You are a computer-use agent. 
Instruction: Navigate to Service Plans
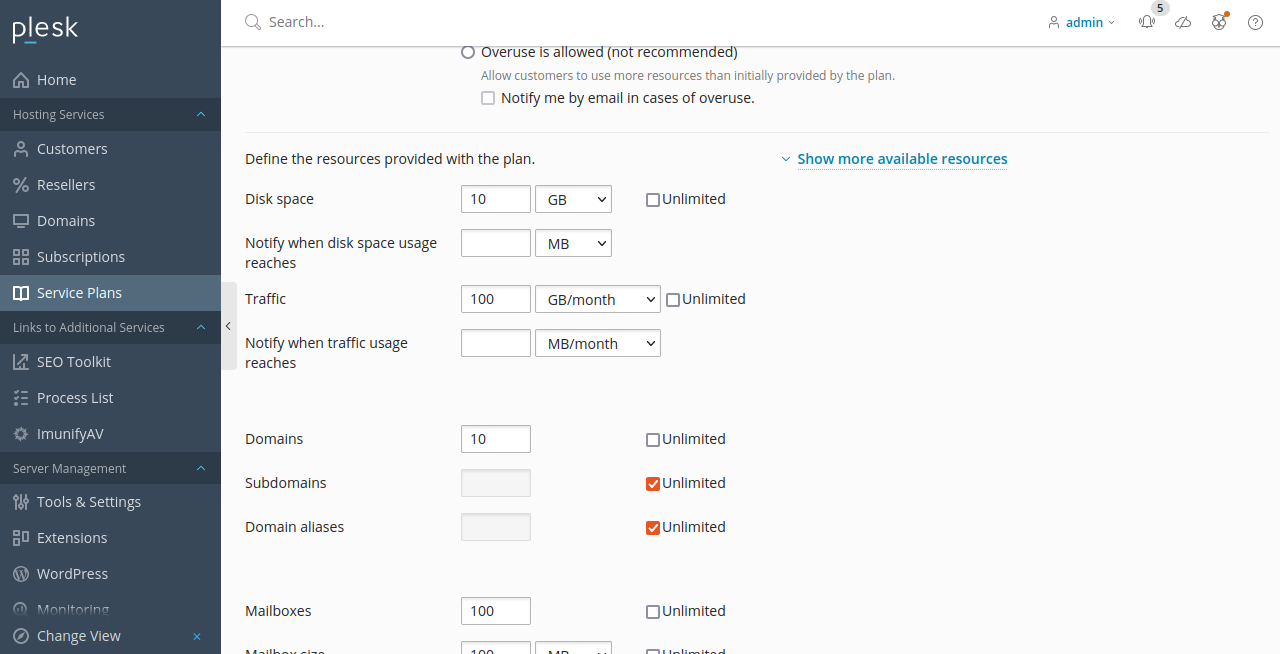[80, 292]
